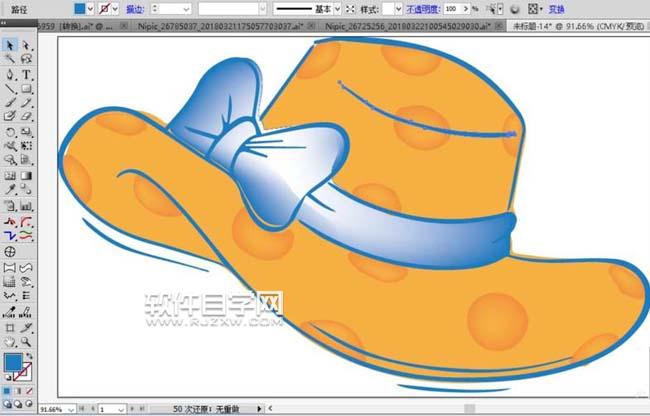The image size is (650, 416).
Task: Click the 不透明度 opacity link
Action: (423, 9)
